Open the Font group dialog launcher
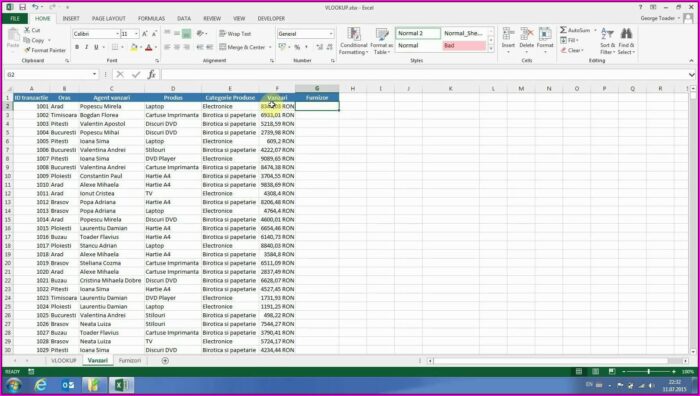The image size is (700, 396). point(157,60)
